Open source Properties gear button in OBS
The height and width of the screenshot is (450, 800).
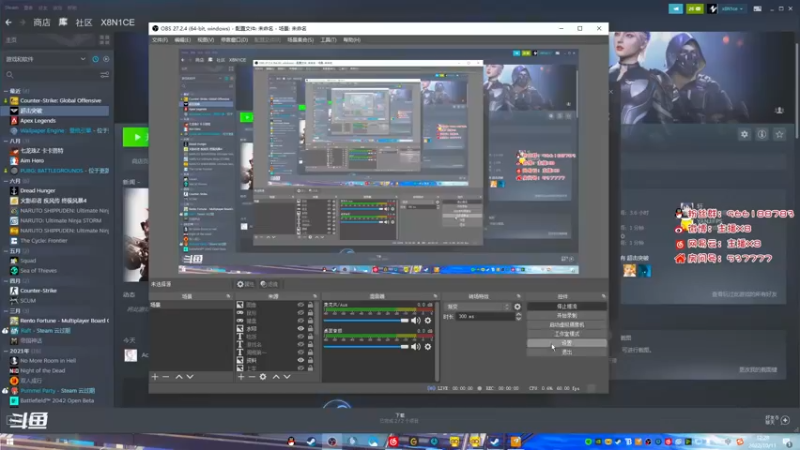click(245, 284)
